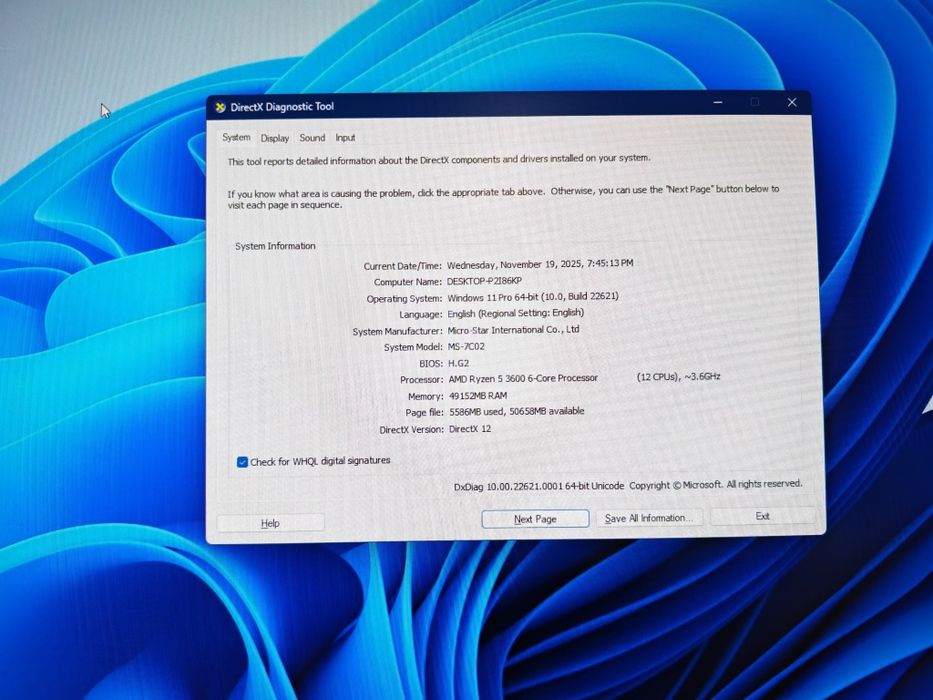Viewport: 933px width, 700px height.
Task: Click the English (Regional Setting: English) value
Action: (x=516, y=313)
